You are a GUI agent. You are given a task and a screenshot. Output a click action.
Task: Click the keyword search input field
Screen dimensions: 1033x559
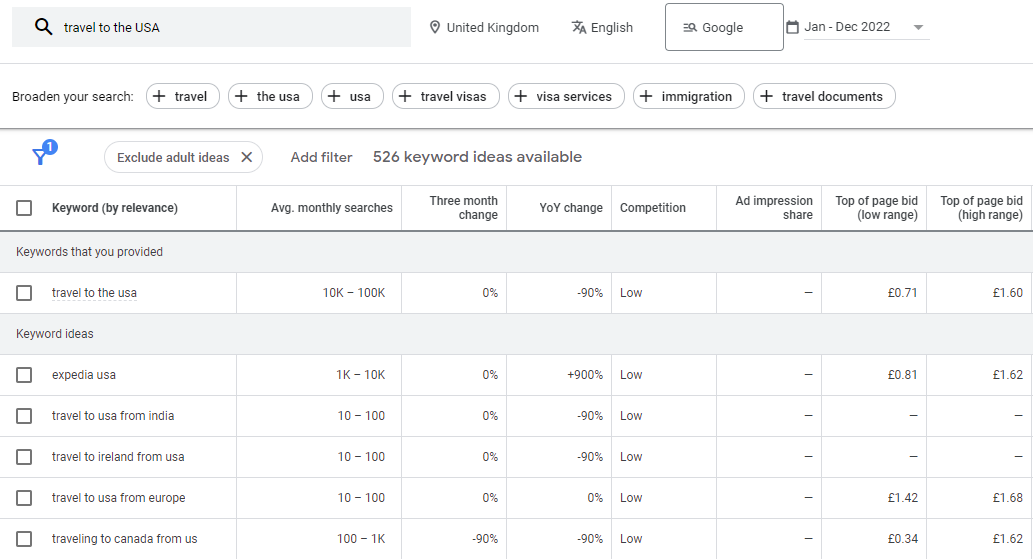(230, 27)
